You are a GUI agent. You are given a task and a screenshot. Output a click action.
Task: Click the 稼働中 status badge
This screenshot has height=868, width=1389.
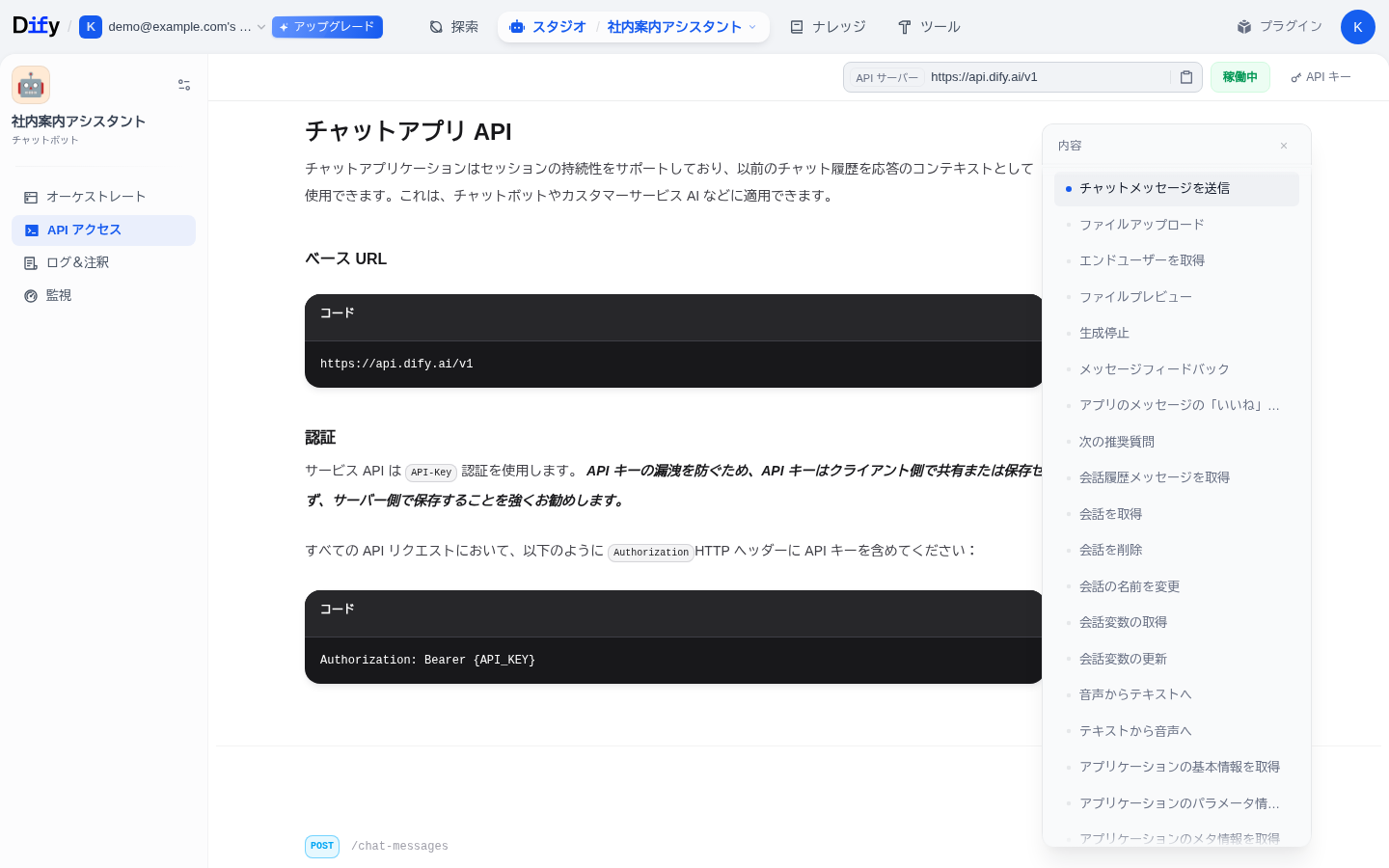point(1240,77)
